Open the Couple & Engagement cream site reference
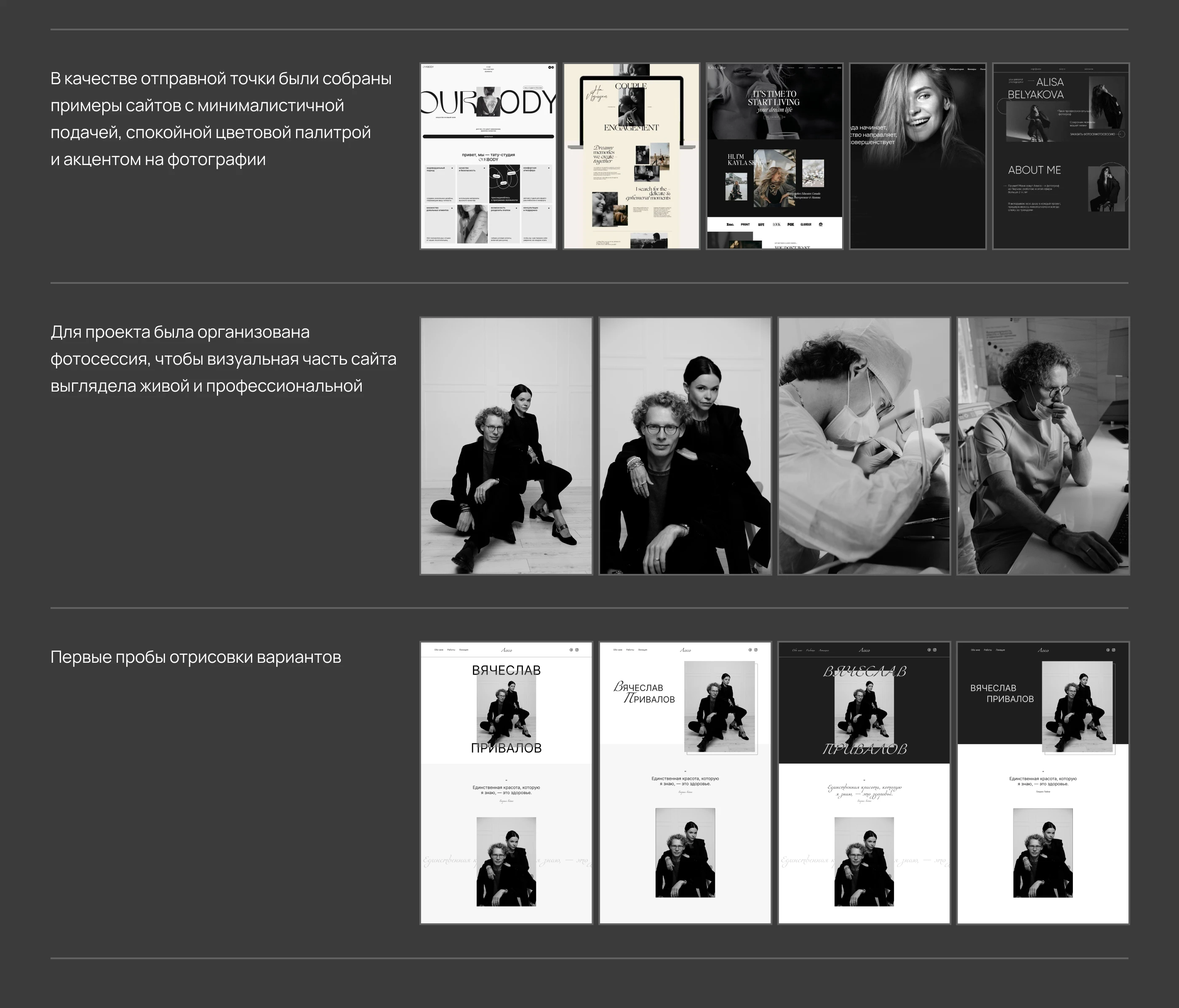 tap(632, 157)
